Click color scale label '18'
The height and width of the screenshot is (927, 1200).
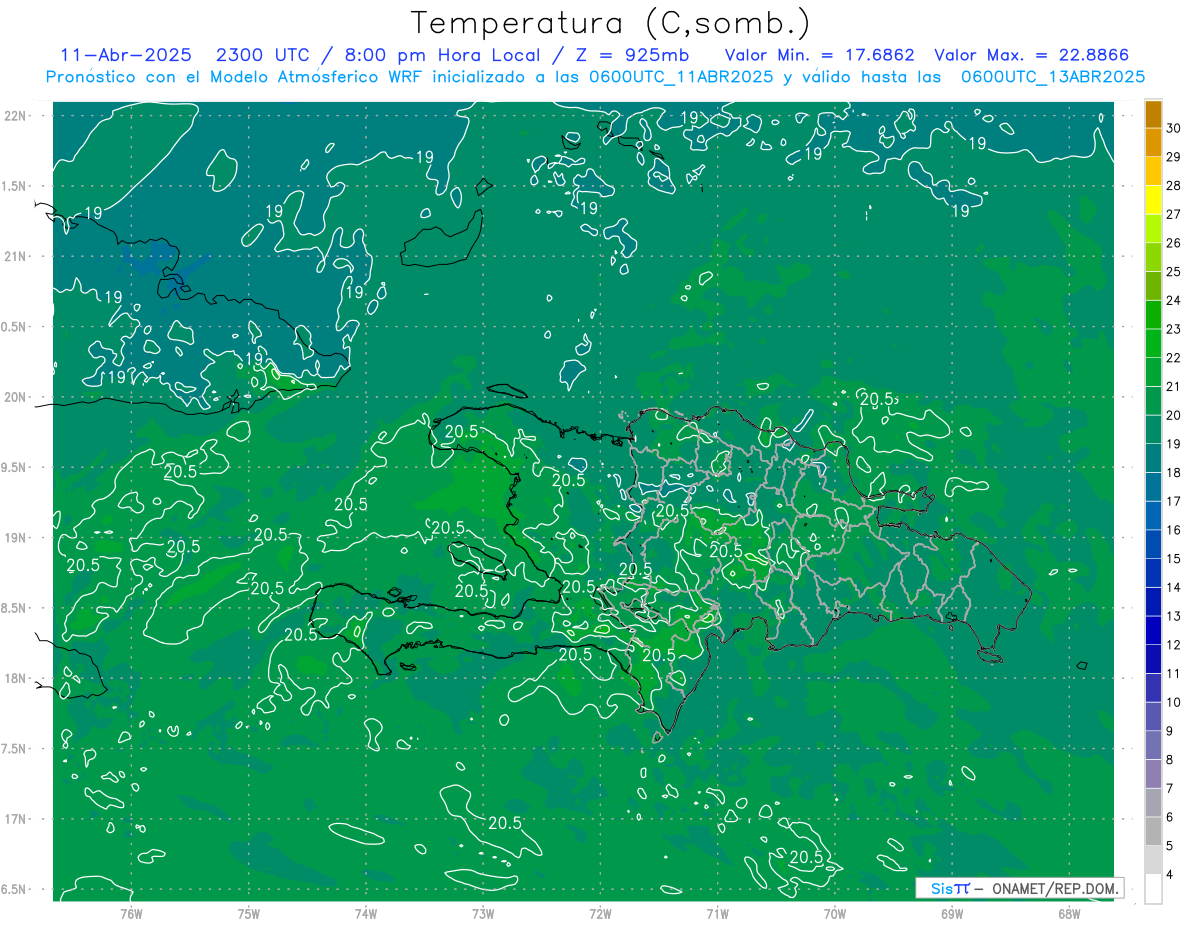pyautogui.click(x=1174, y=473)
